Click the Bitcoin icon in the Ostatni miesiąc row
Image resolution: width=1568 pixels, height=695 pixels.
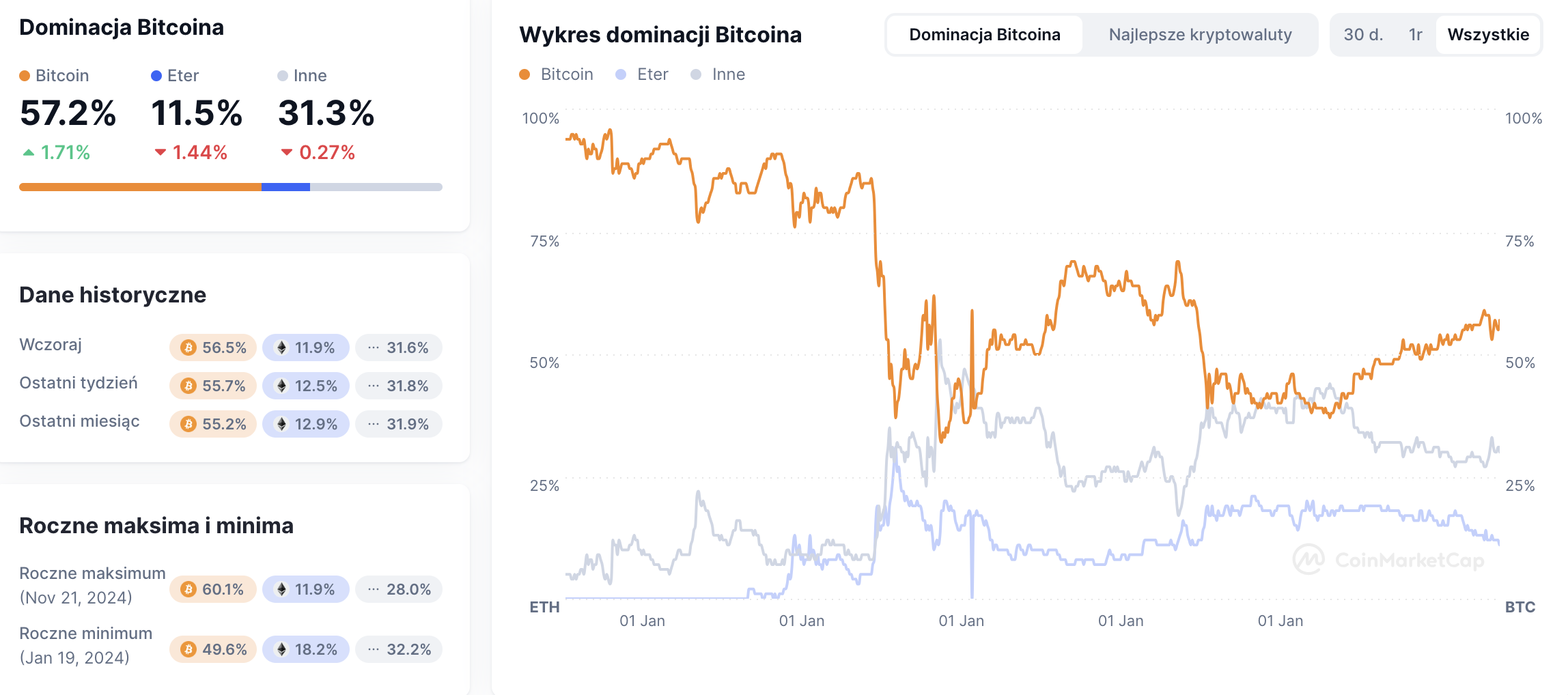click(188, 424)
